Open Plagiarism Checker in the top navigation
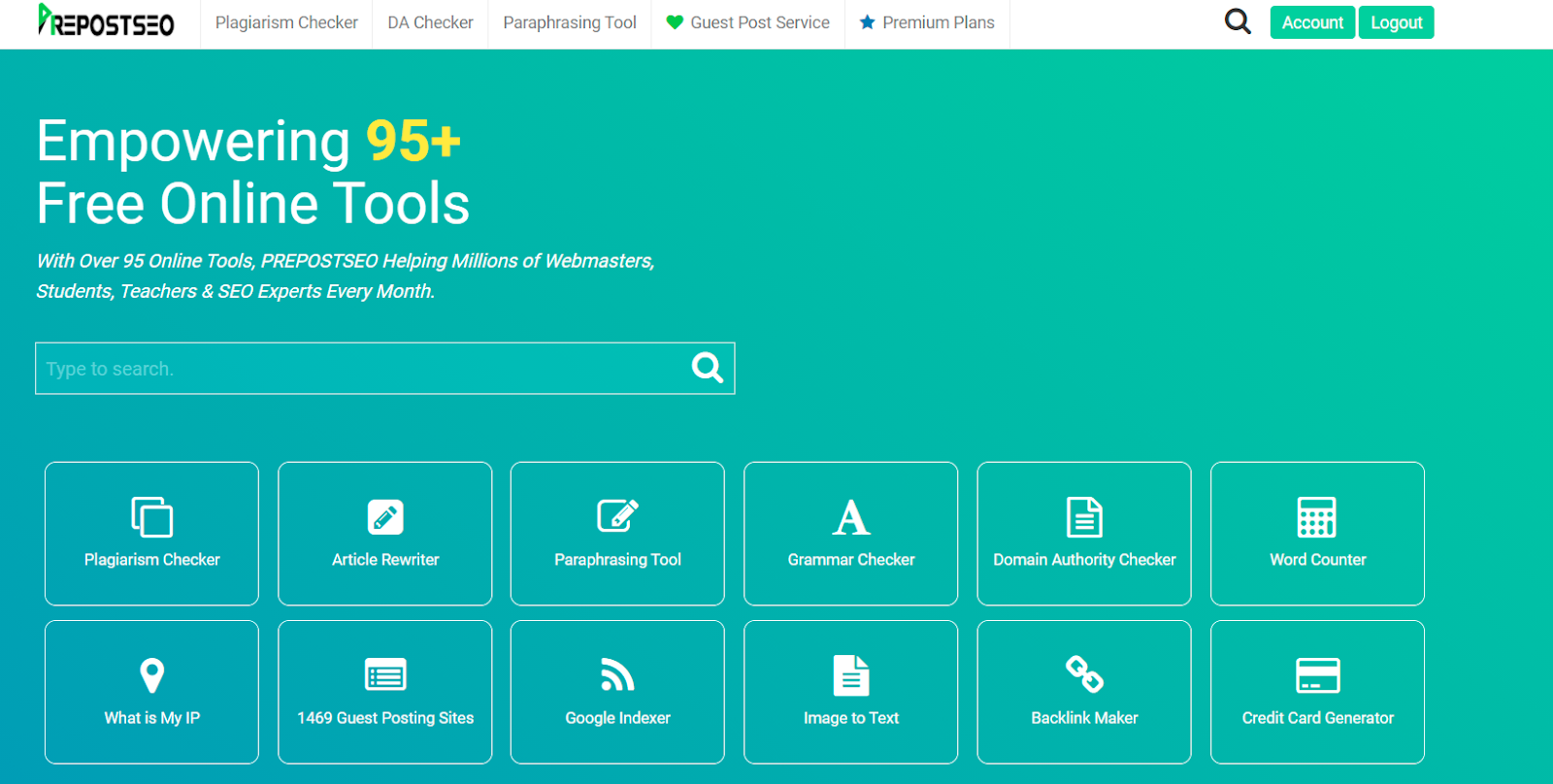The width and height of the screenshot is (1553, 784). click(286, 22)
